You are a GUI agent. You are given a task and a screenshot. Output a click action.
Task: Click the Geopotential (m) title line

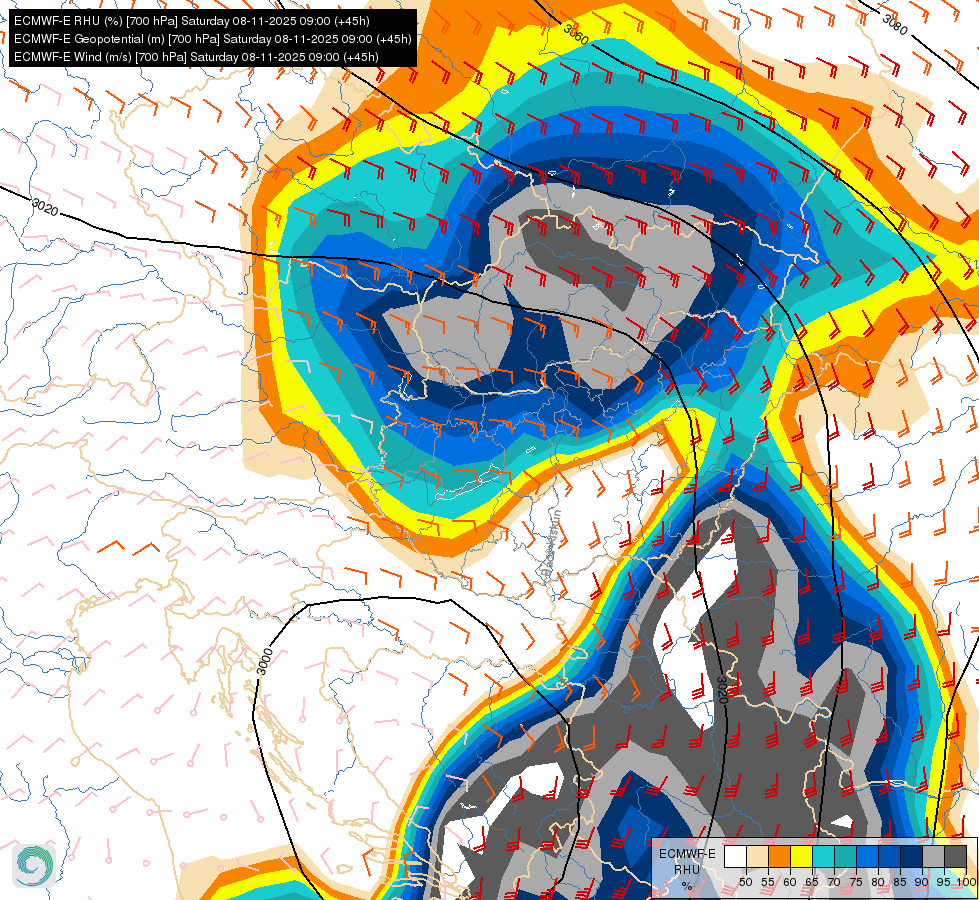coord(212,39)
